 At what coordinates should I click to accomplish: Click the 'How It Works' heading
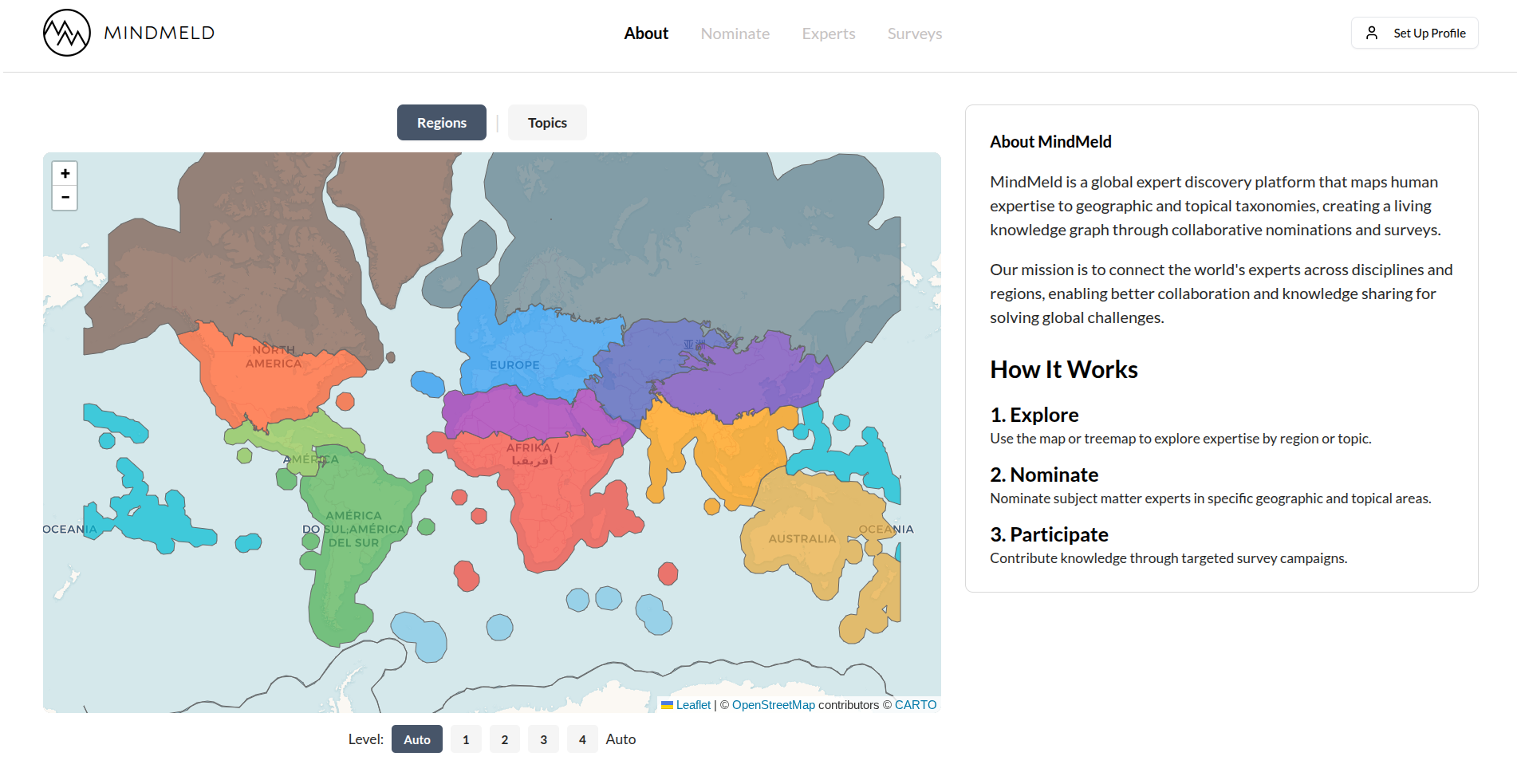tap(1064, 369)
